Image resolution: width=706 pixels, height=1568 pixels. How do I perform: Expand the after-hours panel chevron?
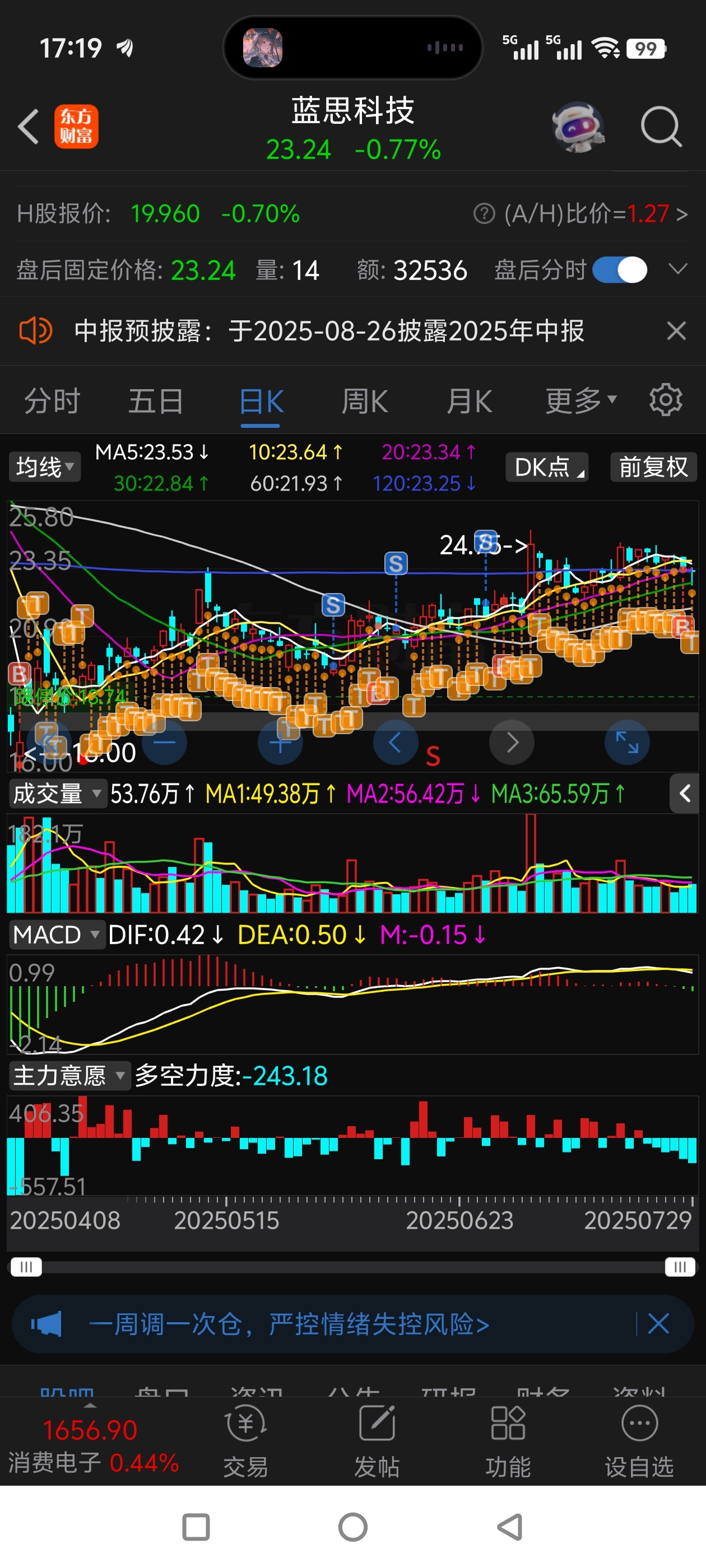point(677,269)
